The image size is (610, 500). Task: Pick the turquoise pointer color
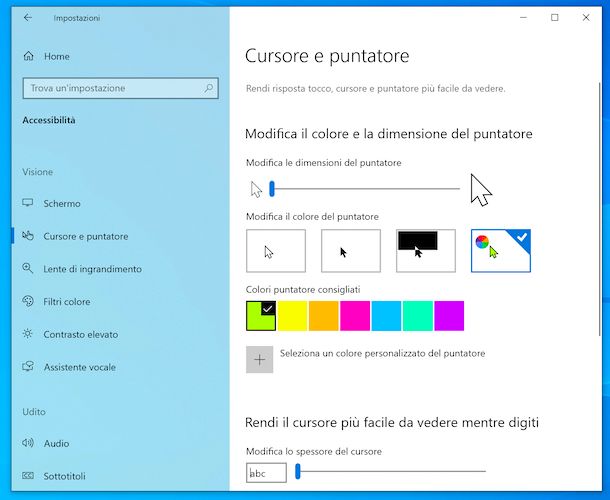pos(418,316)
